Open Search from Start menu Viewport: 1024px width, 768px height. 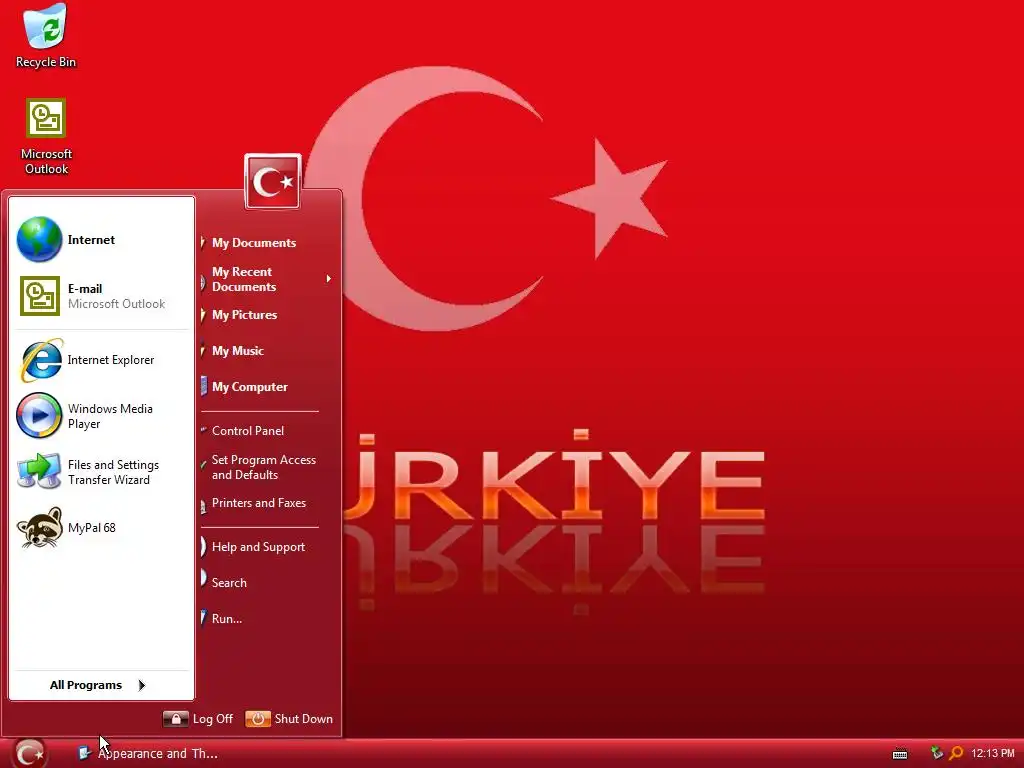[x=229, y=583]
